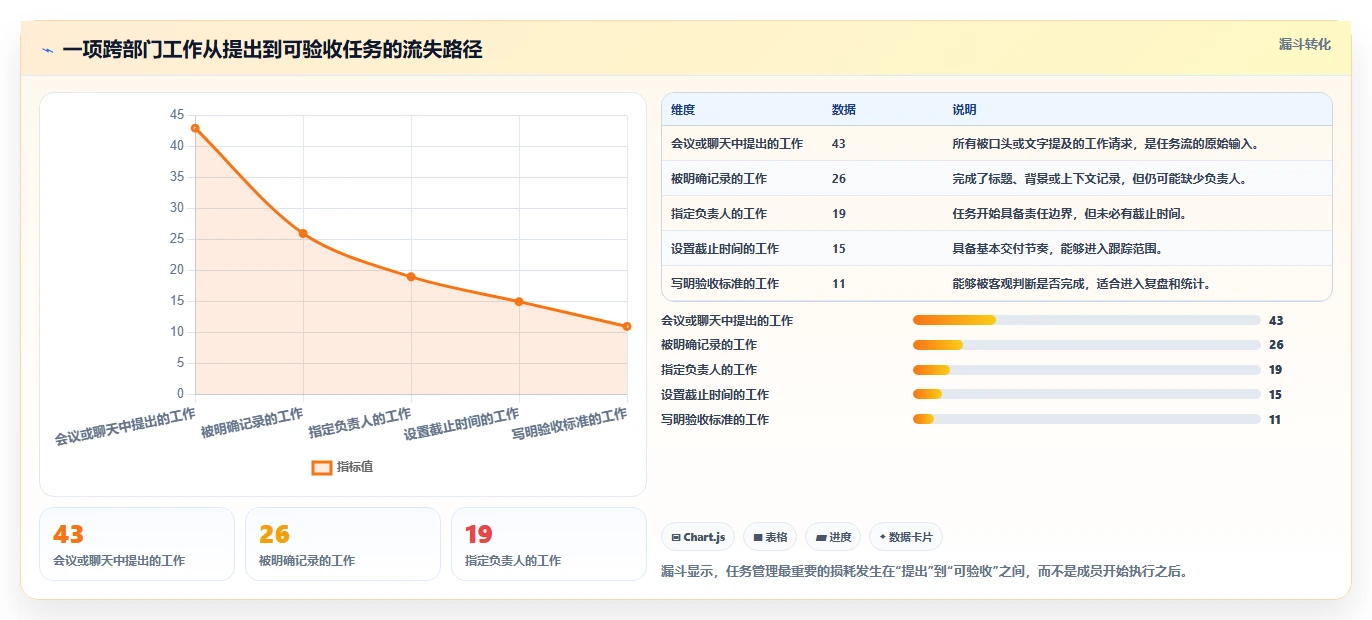
Task: Click the progress bar with value 43
Action: tap(1086, 320)
